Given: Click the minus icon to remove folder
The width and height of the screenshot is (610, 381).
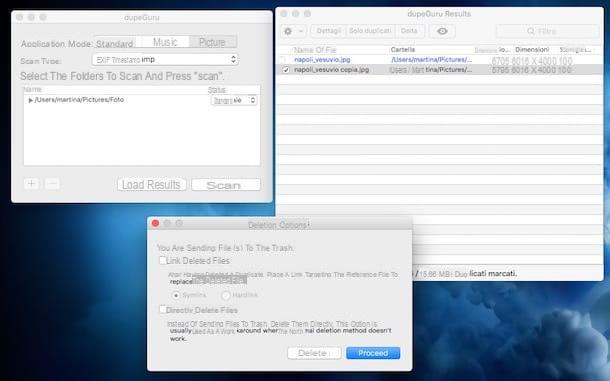Looking at the screenshot, I should [52, 184].
